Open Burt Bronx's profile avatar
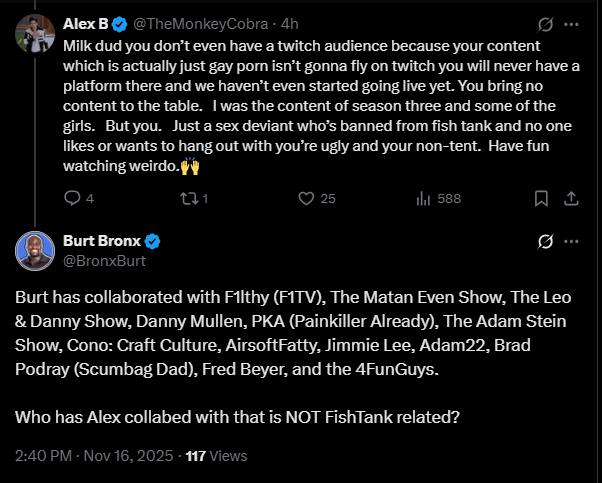The image size is (602, 483). pyautogui.click(x=35, y=251)
